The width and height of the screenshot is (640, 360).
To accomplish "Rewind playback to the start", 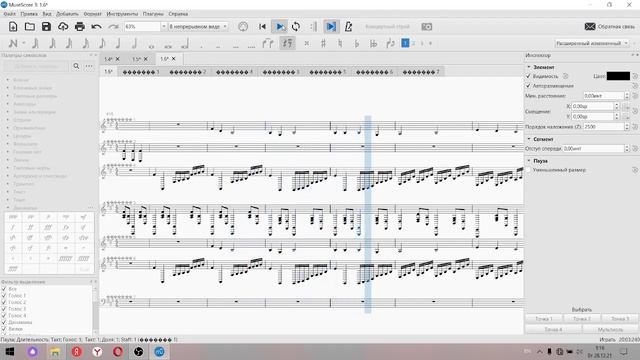I will (x=262, y=27).
